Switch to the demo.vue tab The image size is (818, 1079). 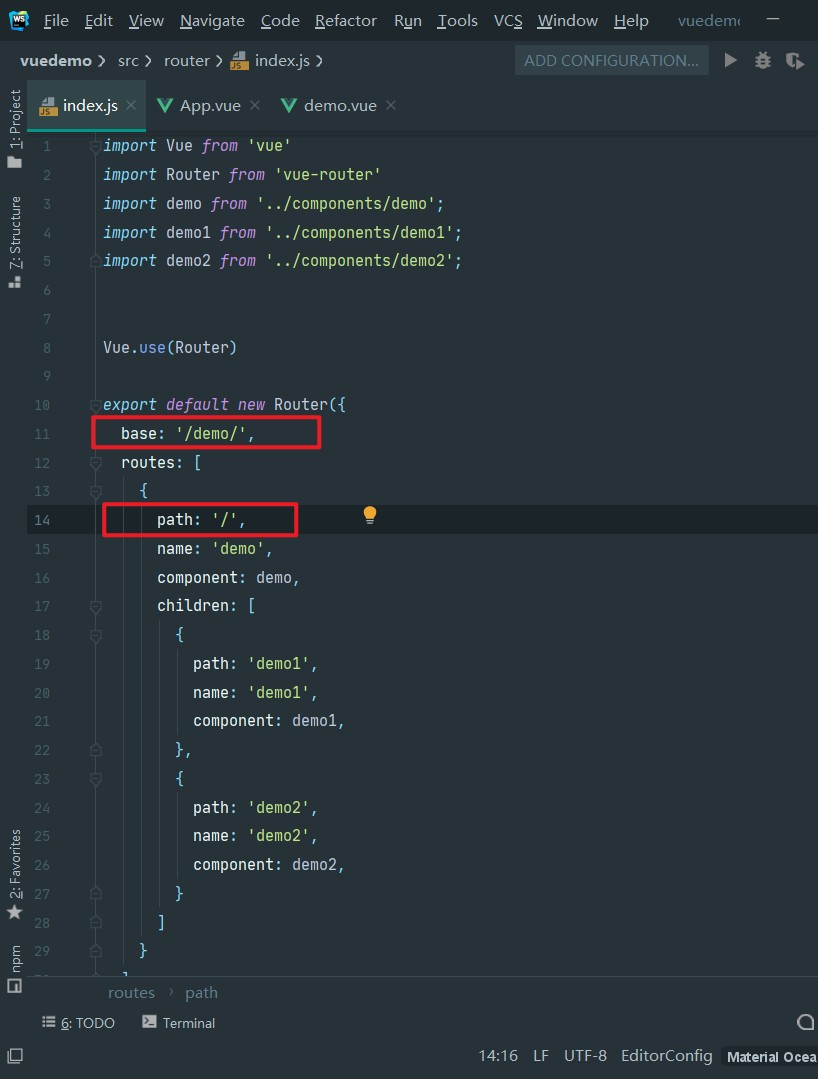[339, 105]
